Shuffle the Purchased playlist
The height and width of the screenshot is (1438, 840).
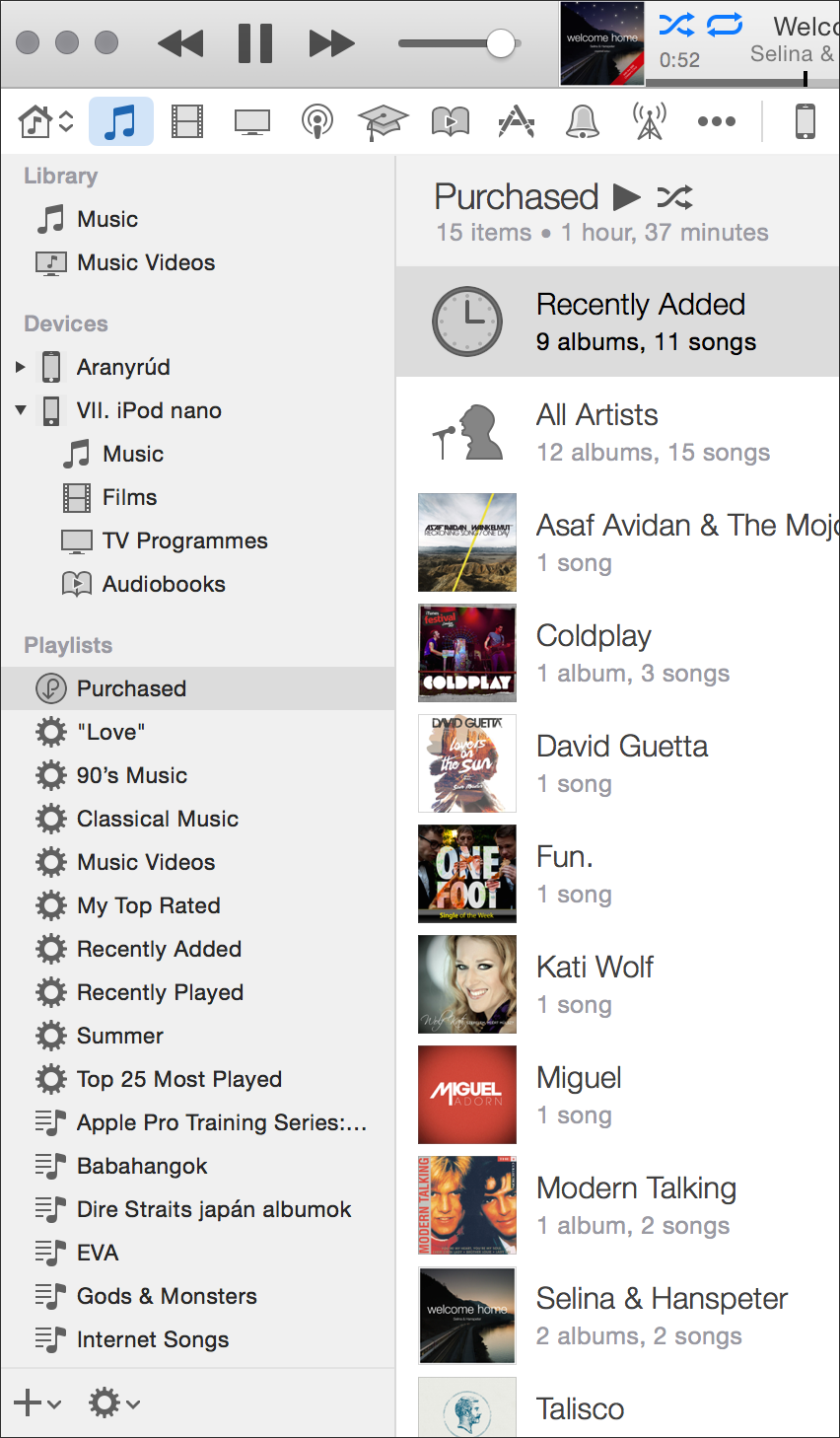[675, 197]
